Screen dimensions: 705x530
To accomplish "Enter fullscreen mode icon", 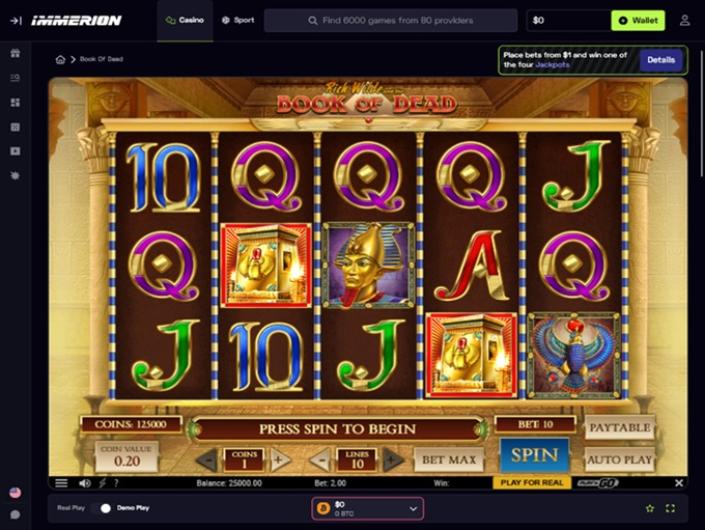I will 670,508.
